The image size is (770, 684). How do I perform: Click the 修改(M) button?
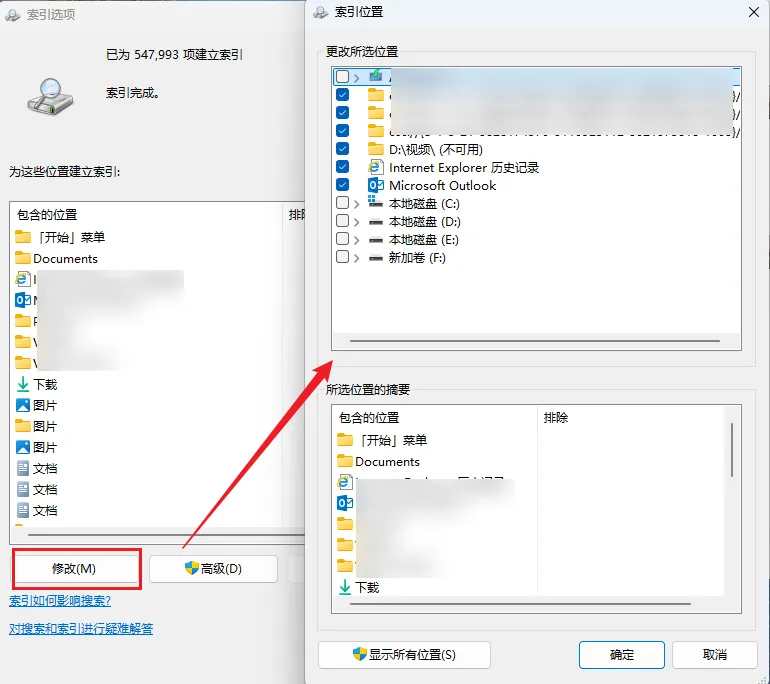[x=75, y=569]
